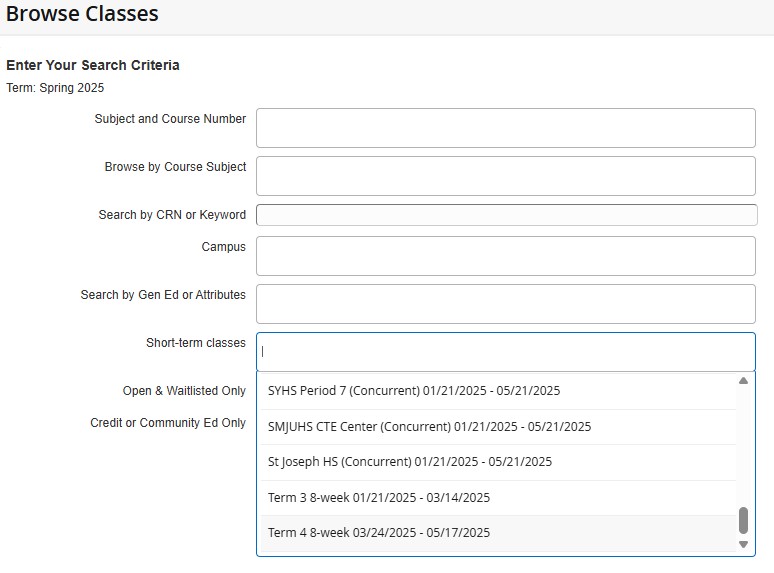Click the Subject and Course Number field
Image resolution: width=774 pixels, height=573 pixels.
coord(505,128)
